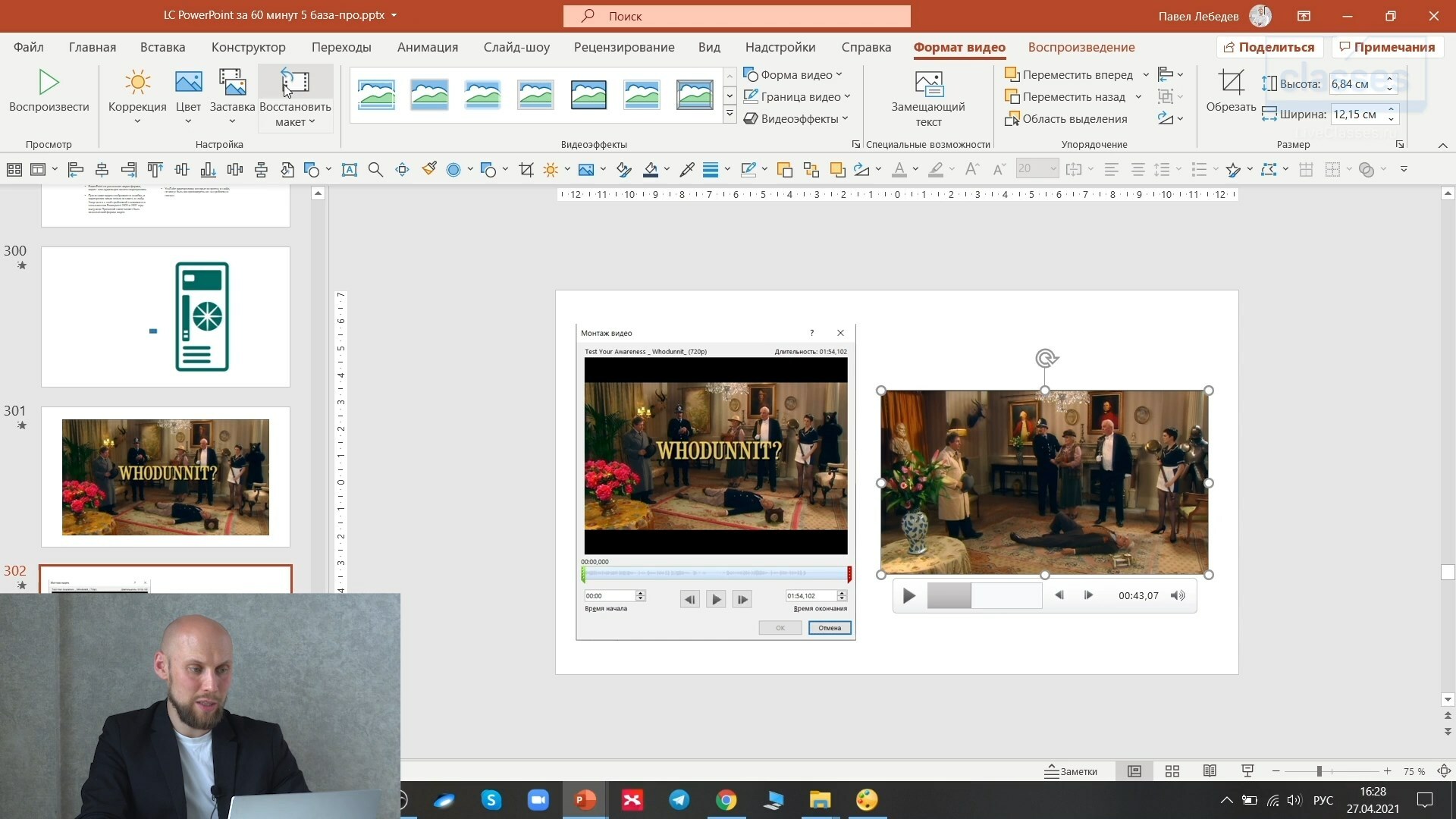Switch to the Переходы ribbon tab
Image resolution: width=1456 pixels, height=819 pixels.
point(341,47)
